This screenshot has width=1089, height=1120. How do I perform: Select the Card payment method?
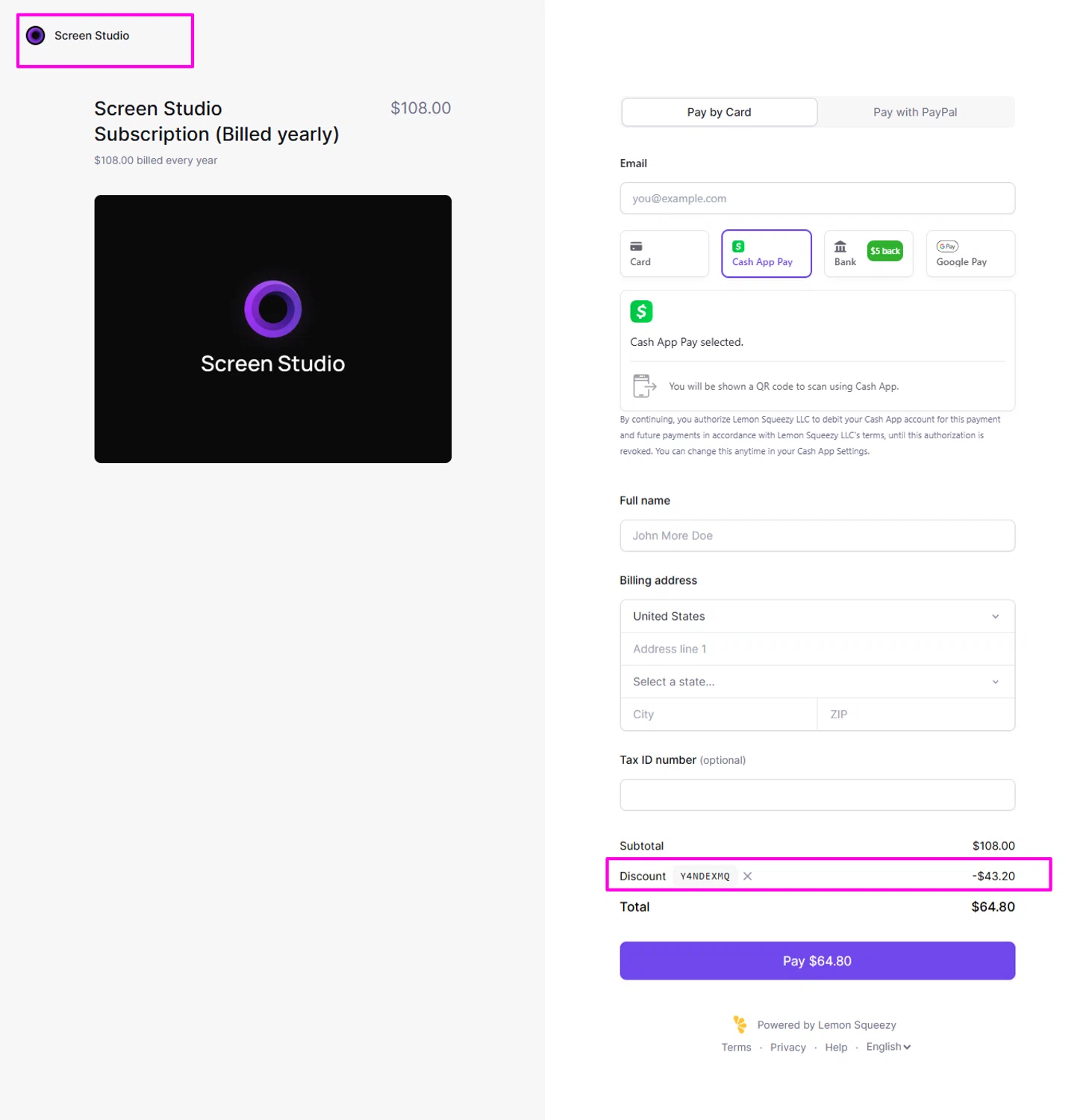(664, 254)
